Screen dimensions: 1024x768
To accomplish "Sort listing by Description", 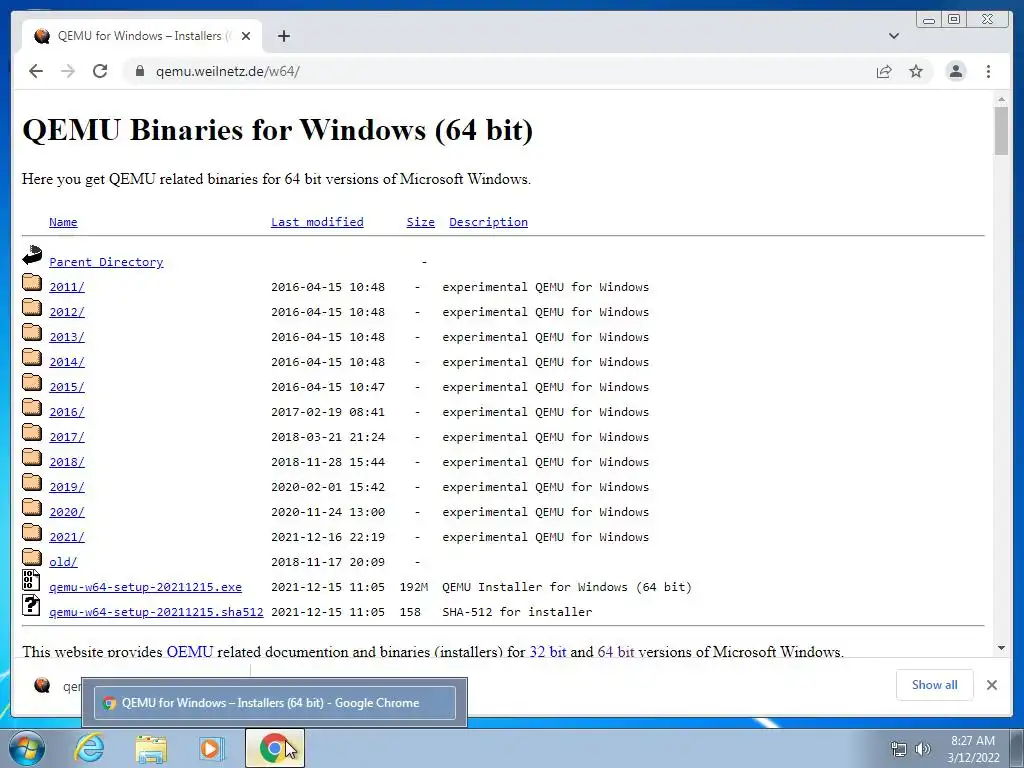I will pos(488,222).
